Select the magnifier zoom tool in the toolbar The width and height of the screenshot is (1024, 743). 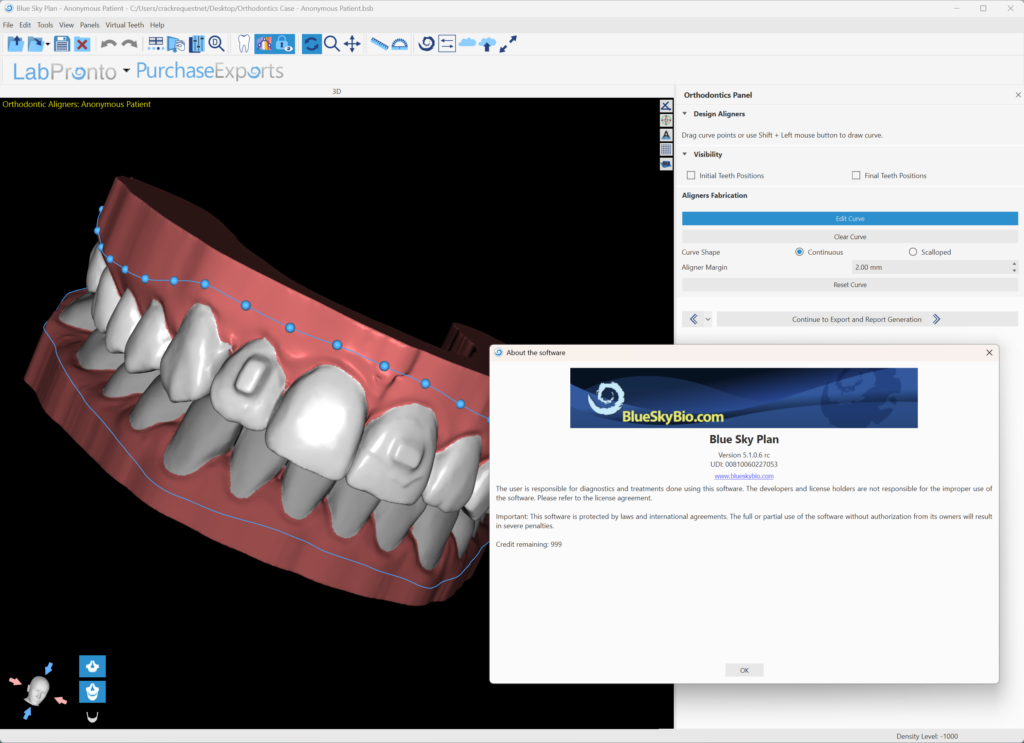click(x=332, y=44)
